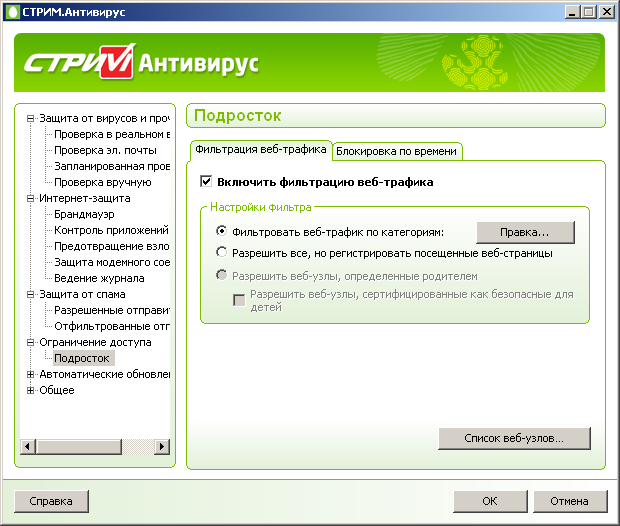
Task: Open Брандмауэр settings in tree
Action: tap(84, 214)
